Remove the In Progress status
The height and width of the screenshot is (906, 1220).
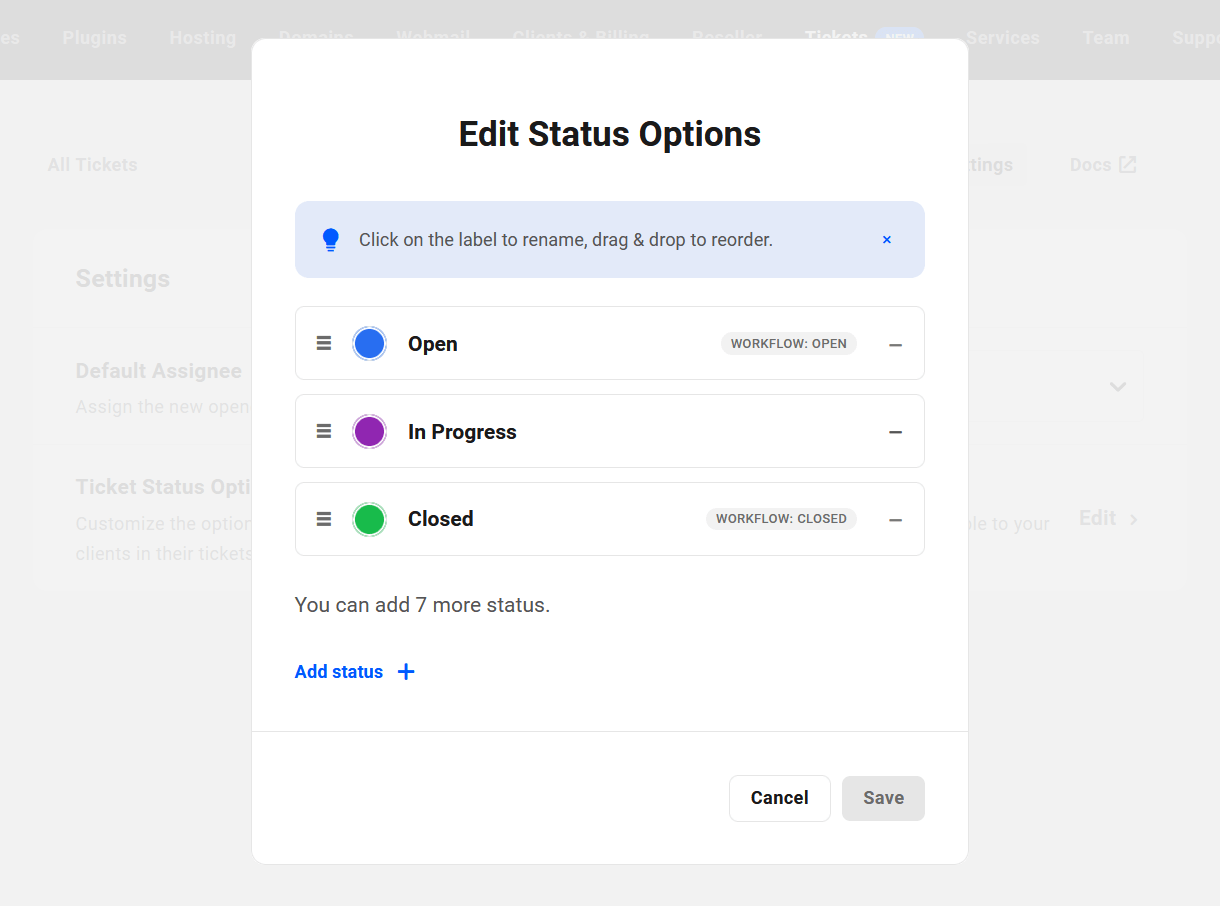pos(895,432)
